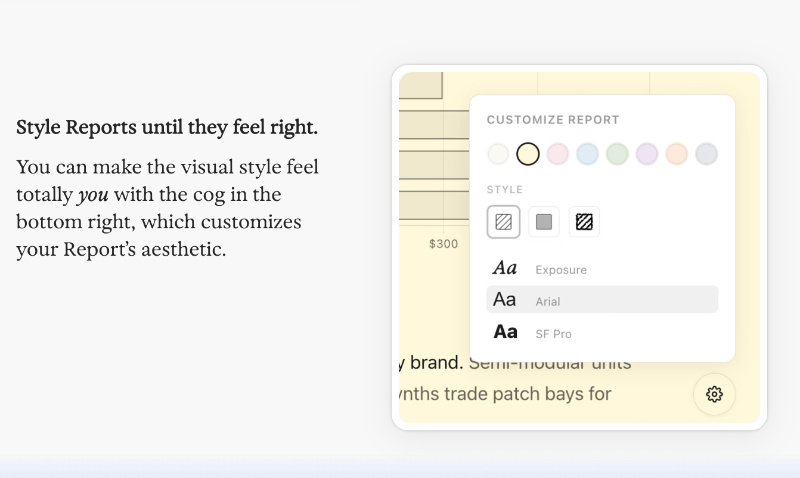Choose the solid gray fill style icon
800x478 pixels.
click(544, 222)
